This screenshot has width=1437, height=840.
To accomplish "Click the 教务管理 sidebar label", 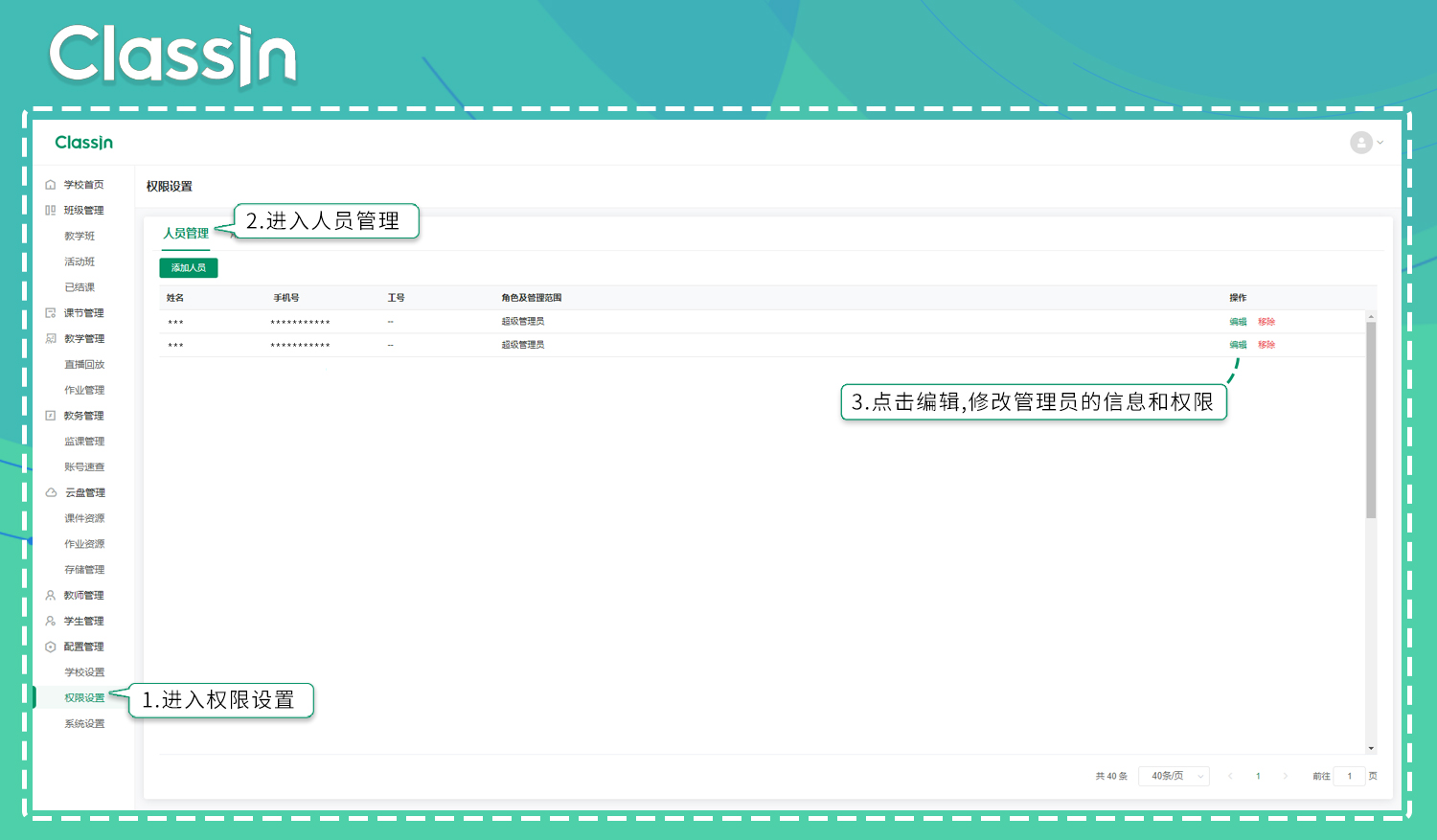I will (84, 416).
